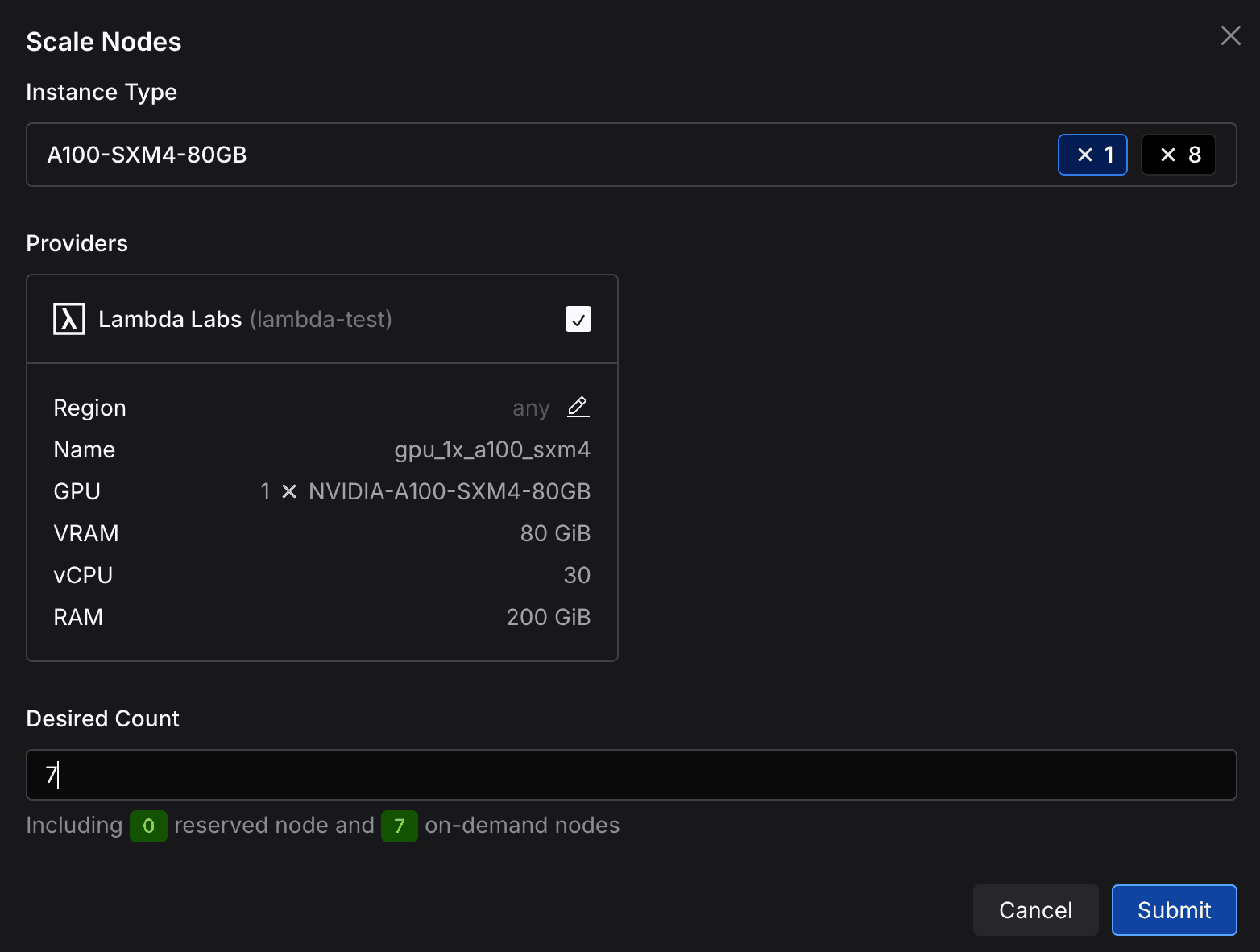
Task: Close the Scale Nodes dialog
Action: click(1230, 35)
